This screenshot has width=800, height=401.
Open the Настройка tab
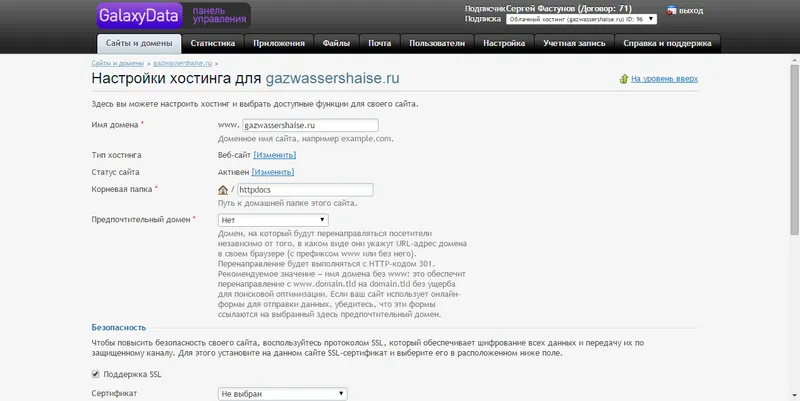504,43
